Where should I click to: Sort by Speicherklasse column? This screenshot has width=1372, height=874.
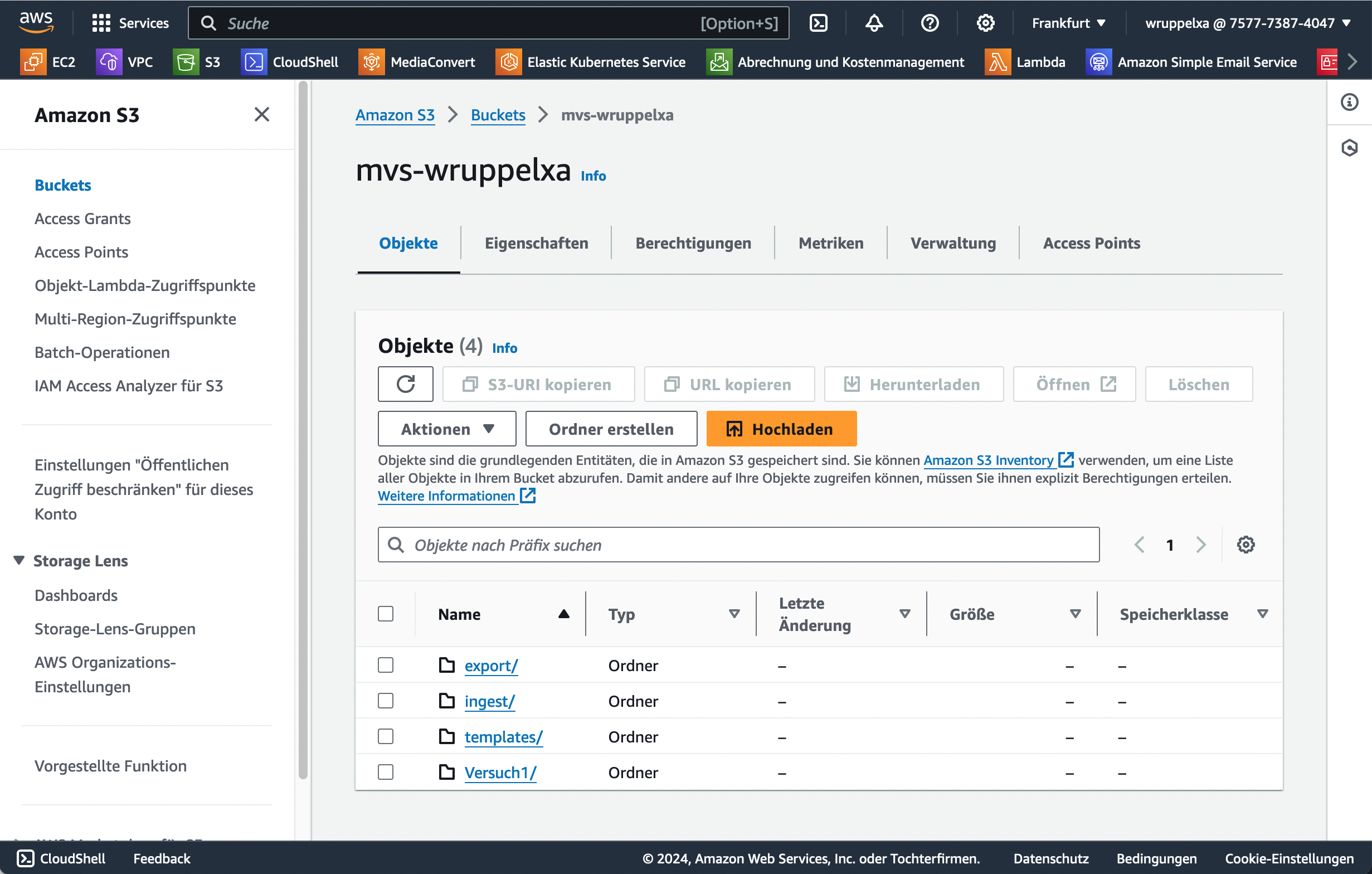pyautogui.click(x=1263, y=614)
